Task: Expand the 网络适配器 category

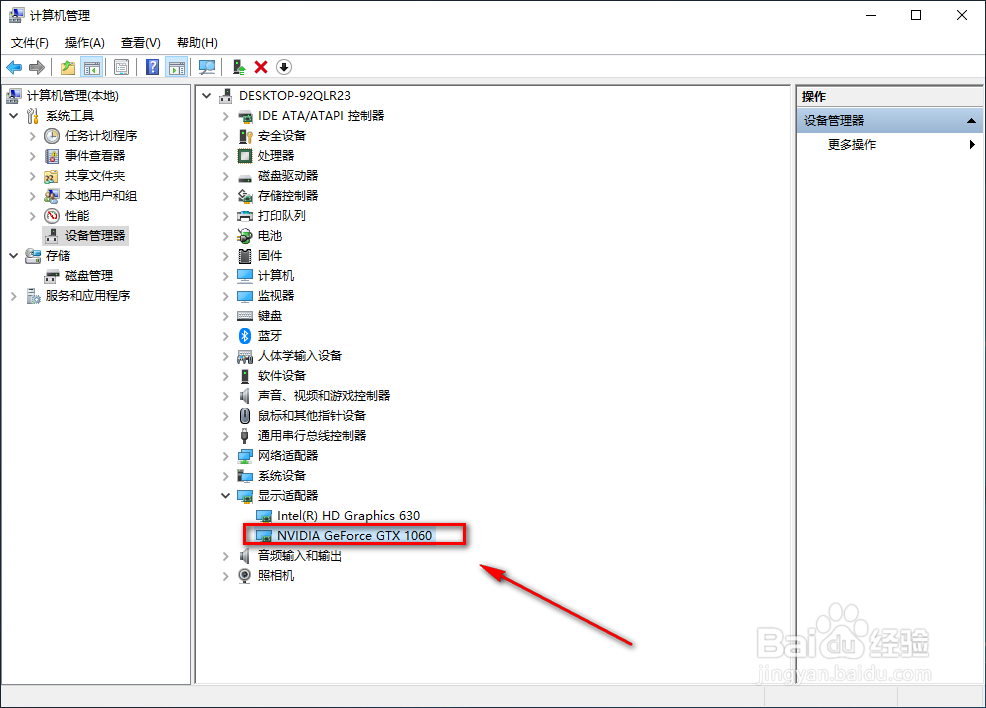Action: 224,455
